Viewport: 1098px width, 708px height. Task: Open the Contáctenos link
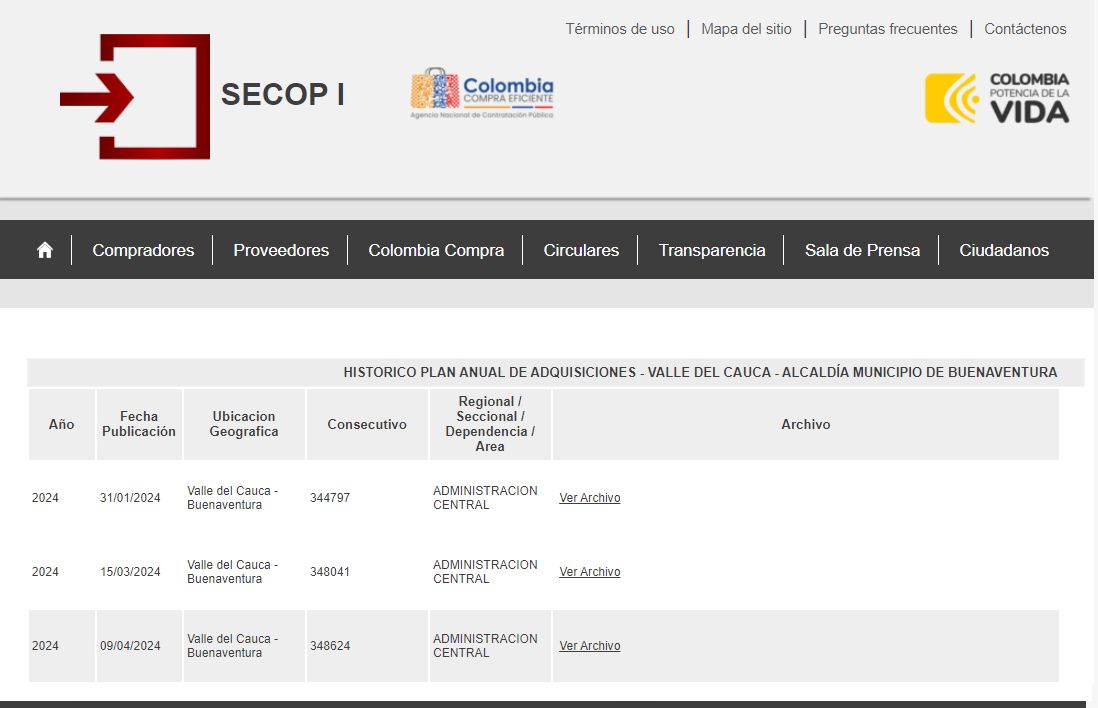1025,29
